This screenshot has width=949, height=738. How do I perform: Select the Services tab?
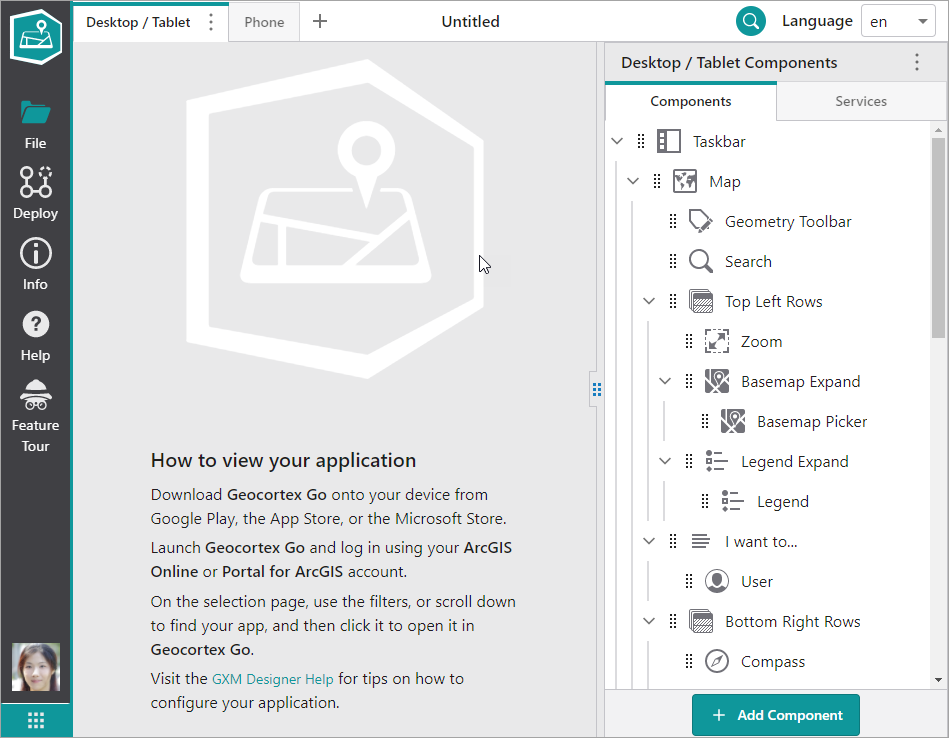tap(861, 101)
